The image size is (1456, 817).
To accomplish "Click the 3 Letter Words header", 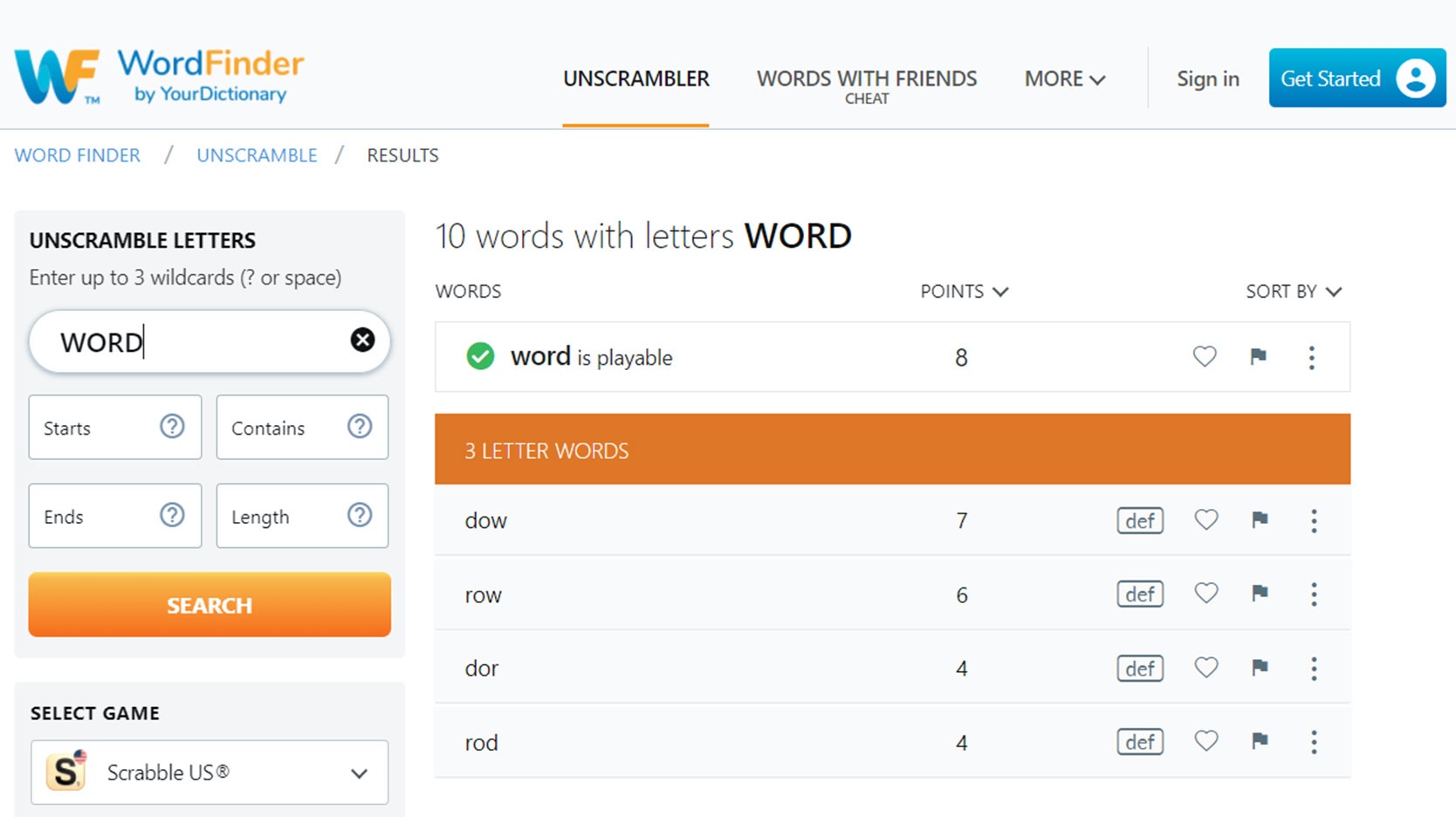I will click(x=892, y=450).
